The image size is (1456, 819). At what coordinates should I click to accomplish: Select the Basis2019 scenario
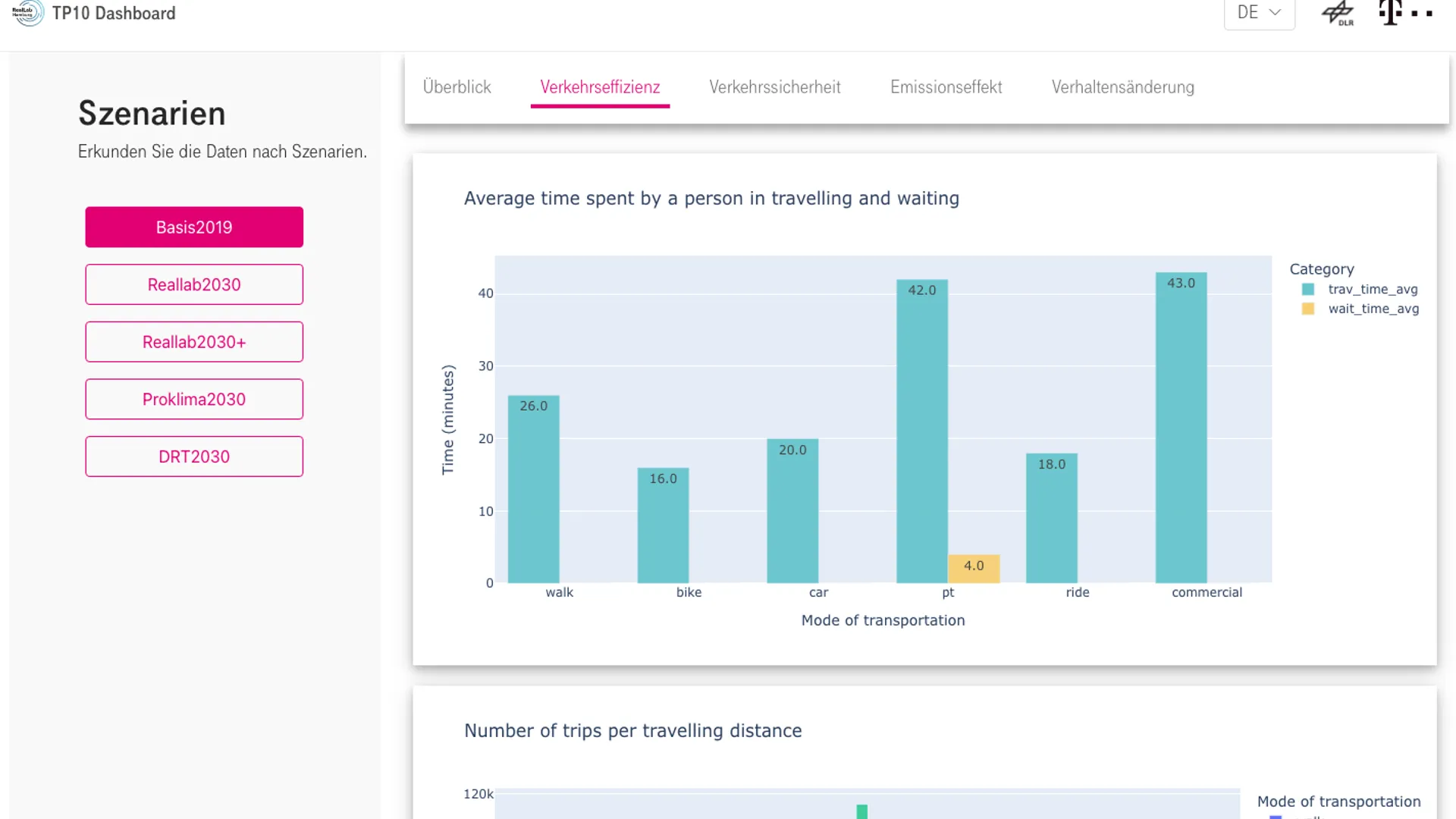[194, 227]
